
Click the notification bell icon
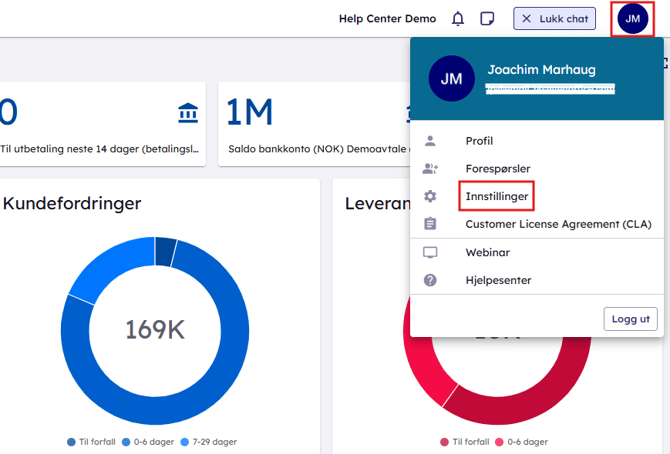tap(458, 19)
